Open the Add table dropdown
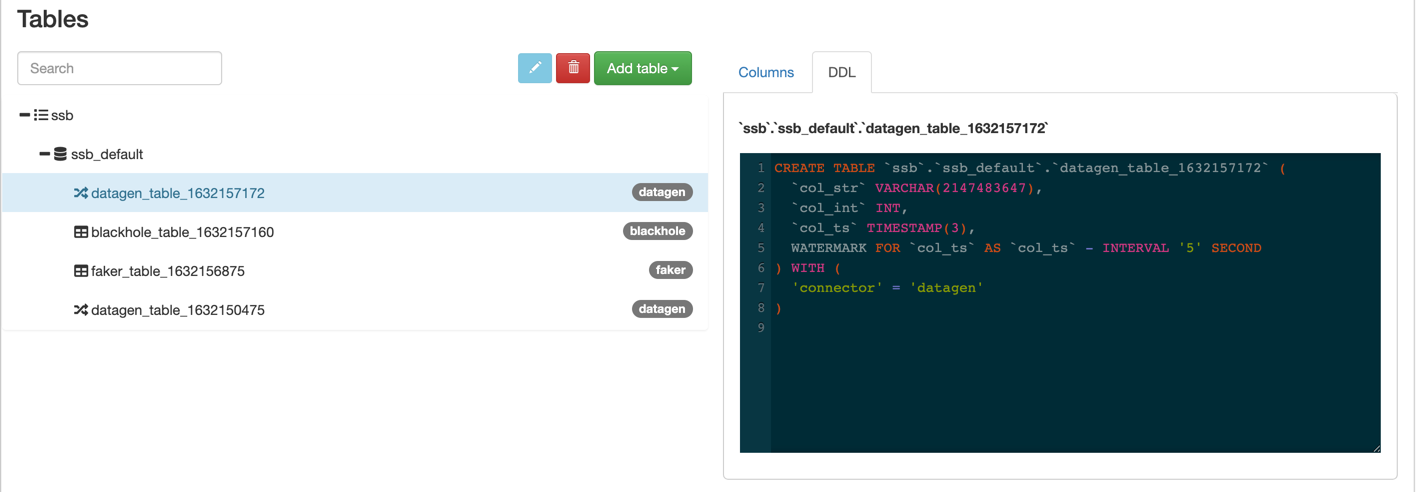 [643, 68]
